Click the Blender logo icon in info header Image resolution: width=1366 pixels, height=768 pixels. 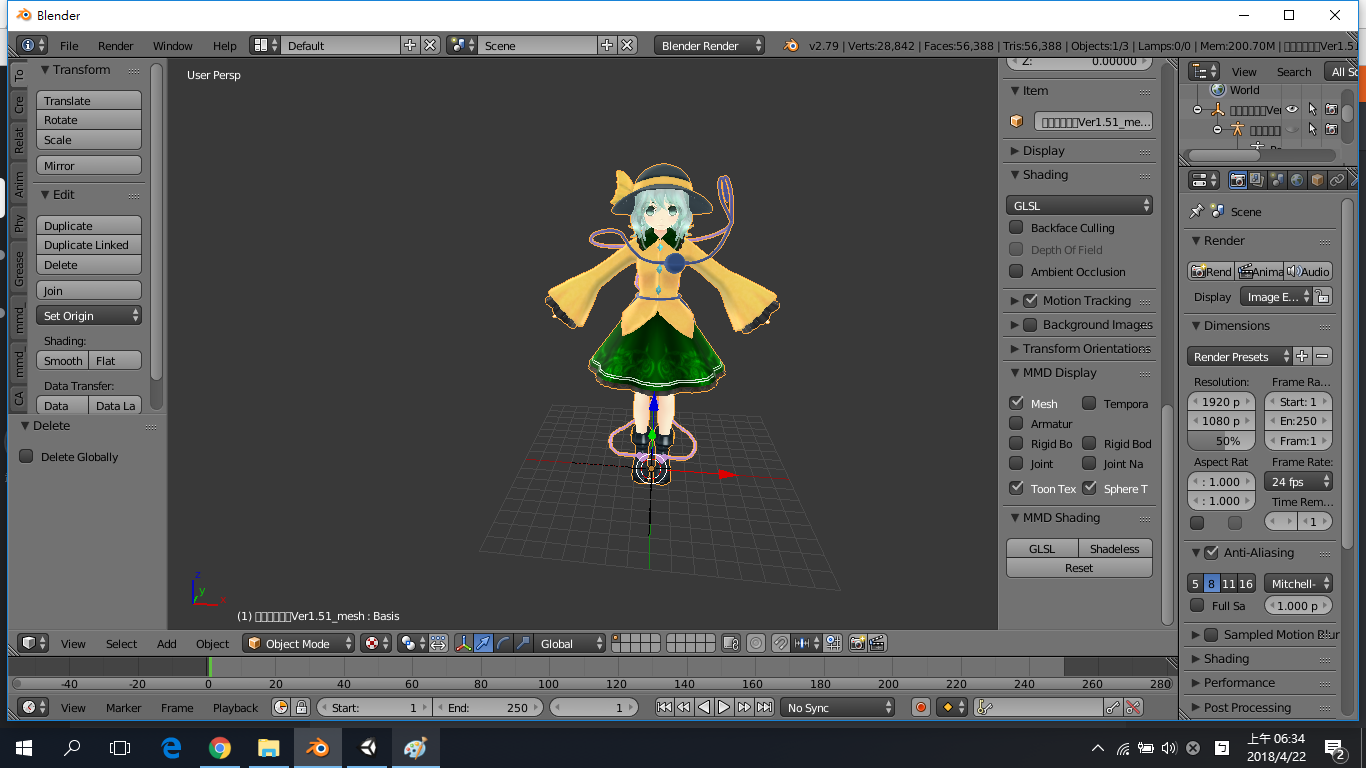pos(791,45)
